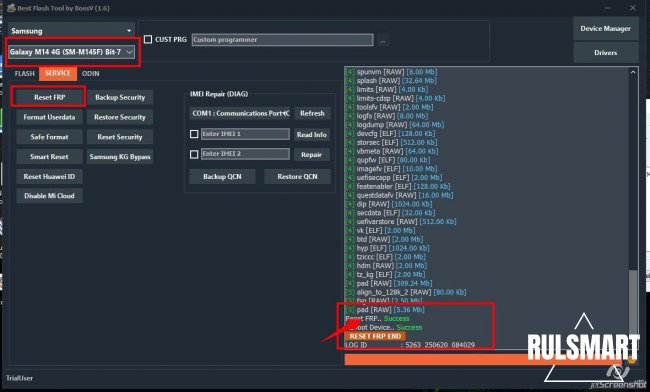The width and height of the screenshot is (650, 392).
Task: Expand the Galaxy M14 4G model dropdown
Action: [71, 52]
